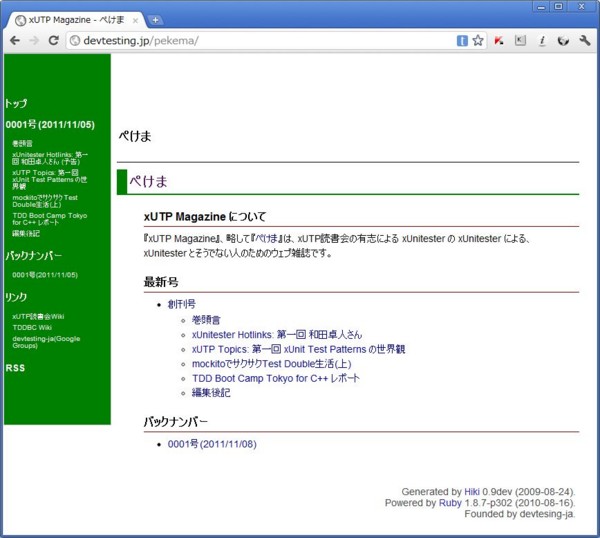Click the sidebar リンク heading
The image size is (600, 538).
[16, 297]
